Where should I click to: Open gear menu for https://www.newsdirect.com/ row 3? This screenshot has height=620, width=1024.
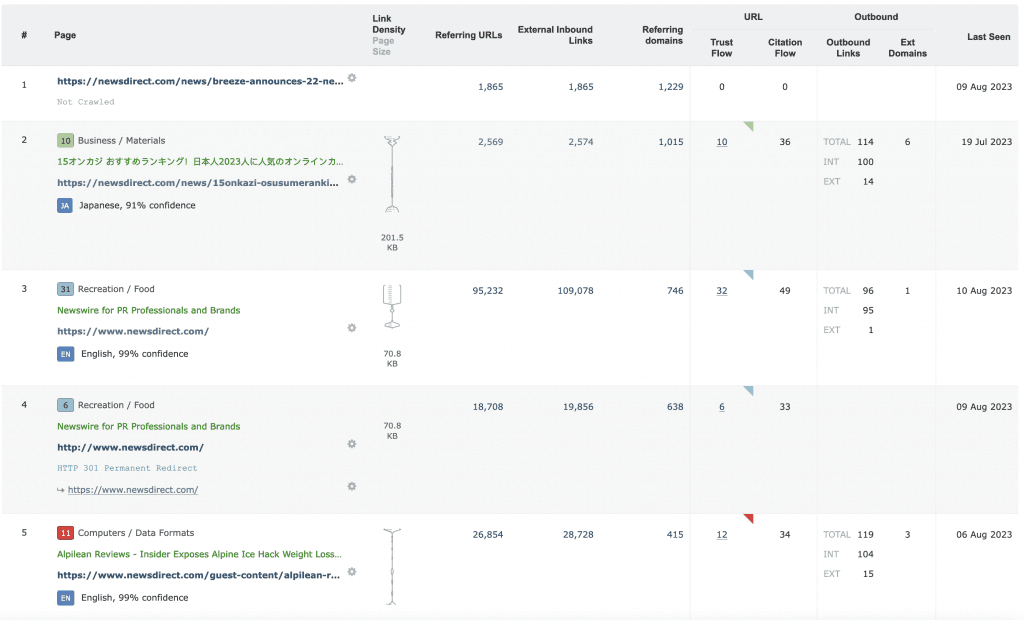(x=352, y=328)
